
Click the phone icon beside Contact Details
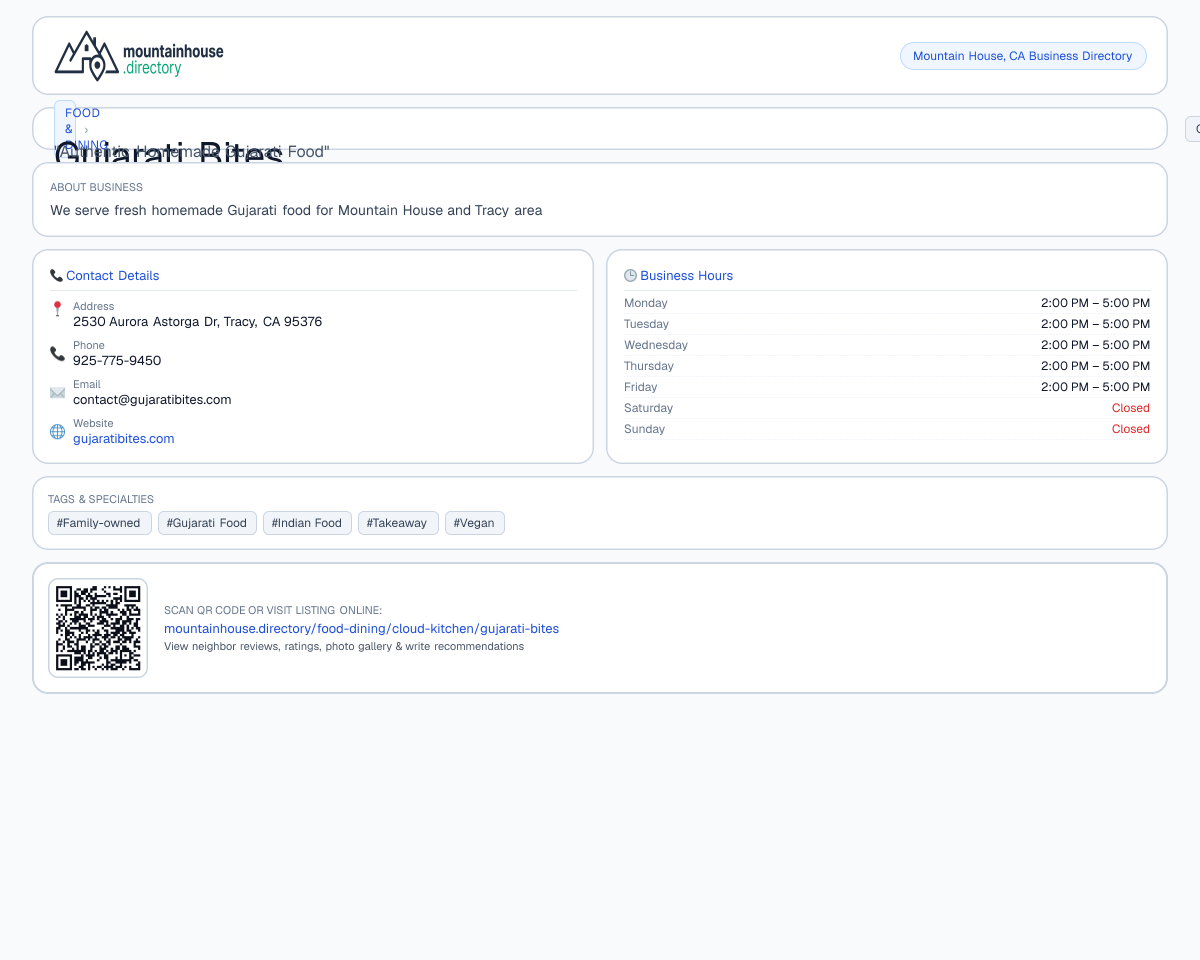[56, 276]
